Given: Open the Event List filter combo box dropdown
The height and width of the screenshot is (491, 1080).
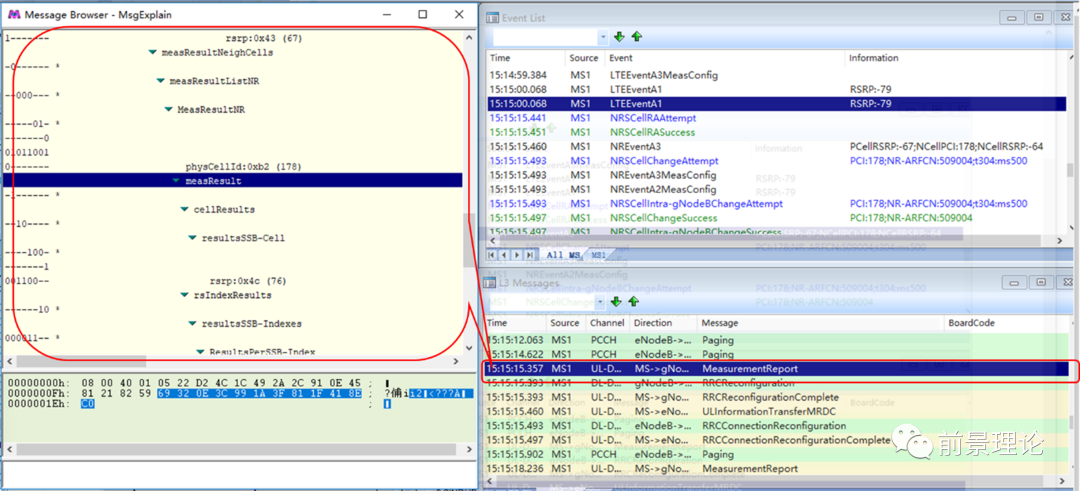Looking at the screenshot, I should (604, 37).
